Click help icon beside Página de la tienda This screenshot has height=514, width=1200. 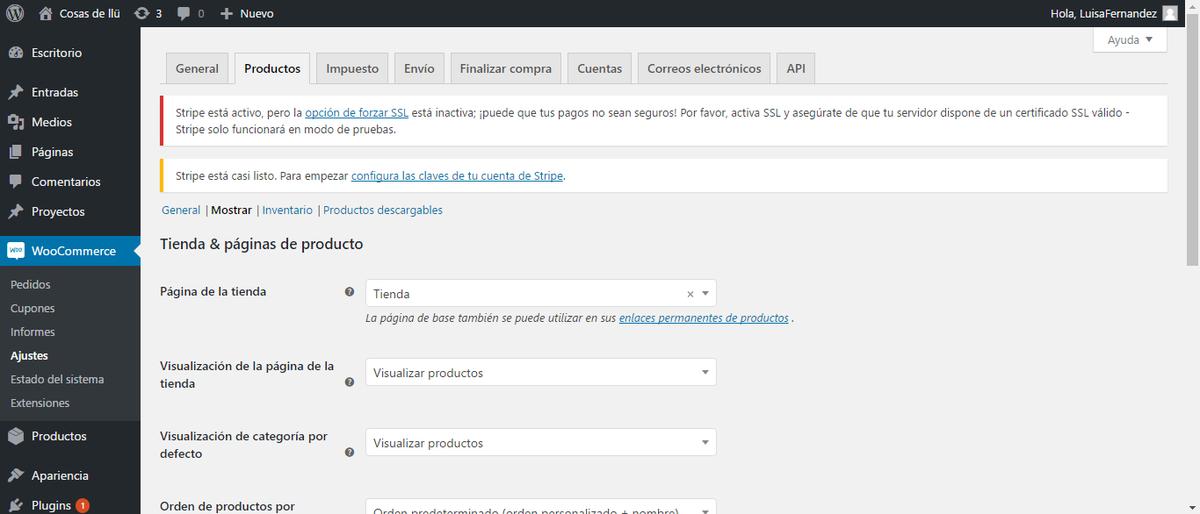[x=349, y=292]
